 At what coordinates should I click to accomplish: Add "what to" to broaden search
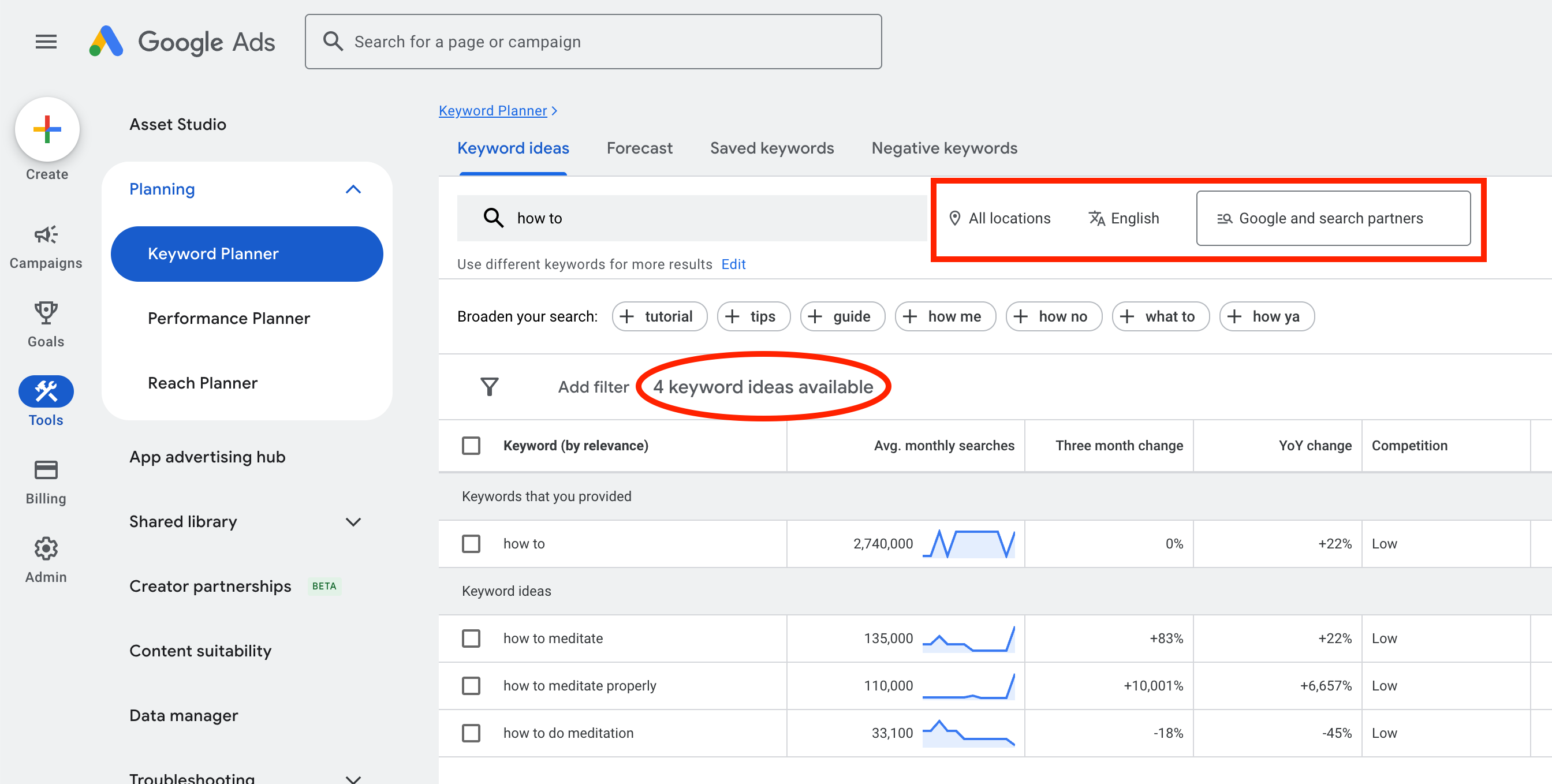pos(1160,316)
